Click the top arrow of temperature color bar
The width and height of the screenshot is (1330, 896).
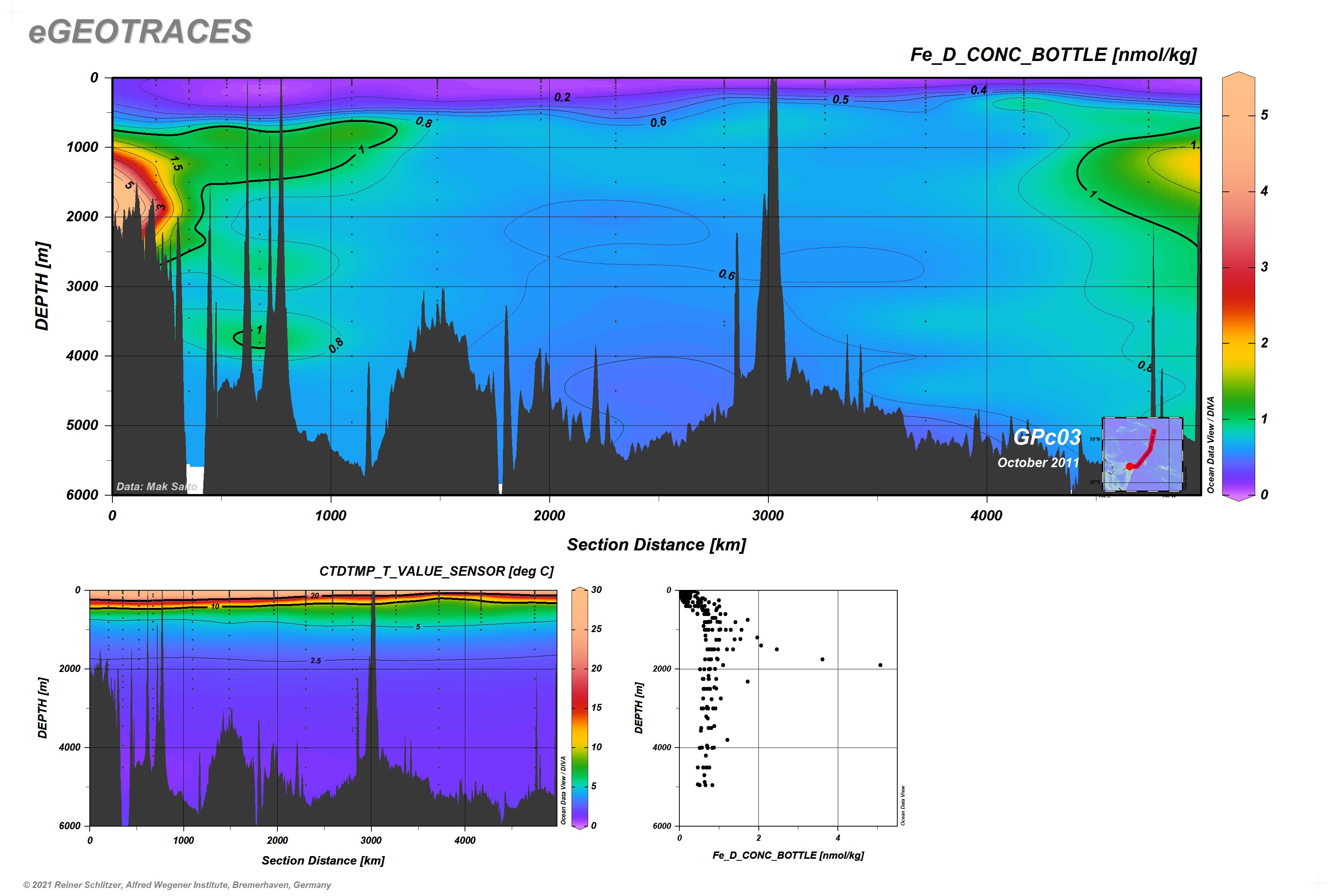580,588
